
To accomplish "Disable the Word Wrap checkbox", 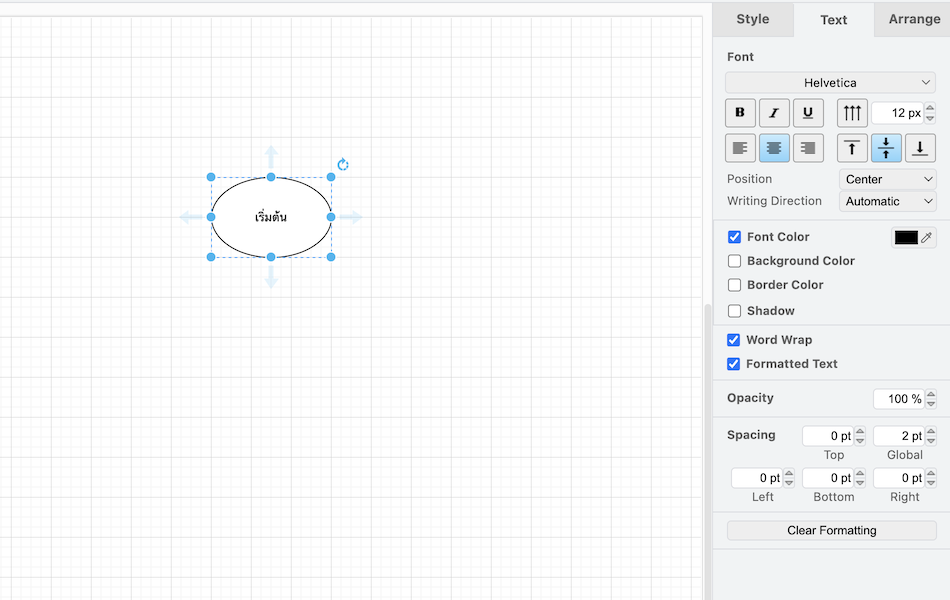I will [x=734, y=340].
